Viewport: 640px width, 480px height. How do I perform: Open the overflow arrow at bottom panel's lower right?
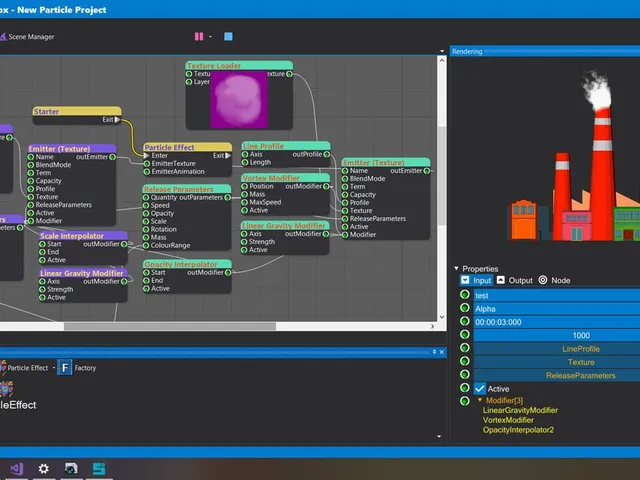click(x=439, y=436)
